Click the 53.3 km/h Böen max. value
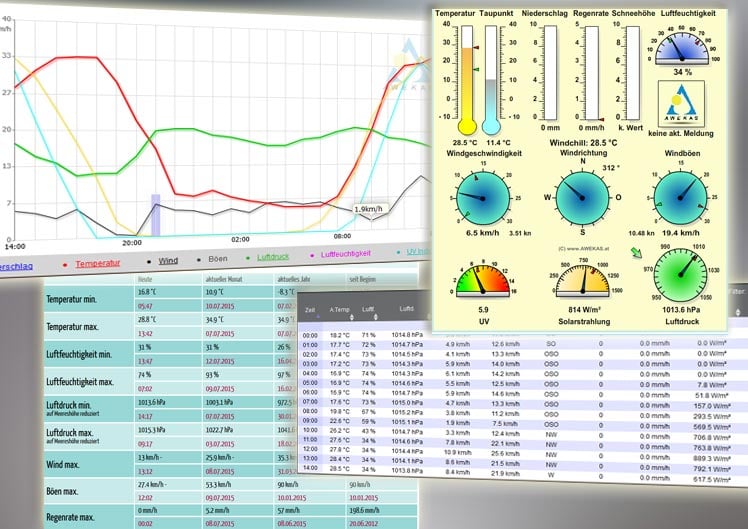The width and height of the screenshot is (748, 529). [218, 484]
